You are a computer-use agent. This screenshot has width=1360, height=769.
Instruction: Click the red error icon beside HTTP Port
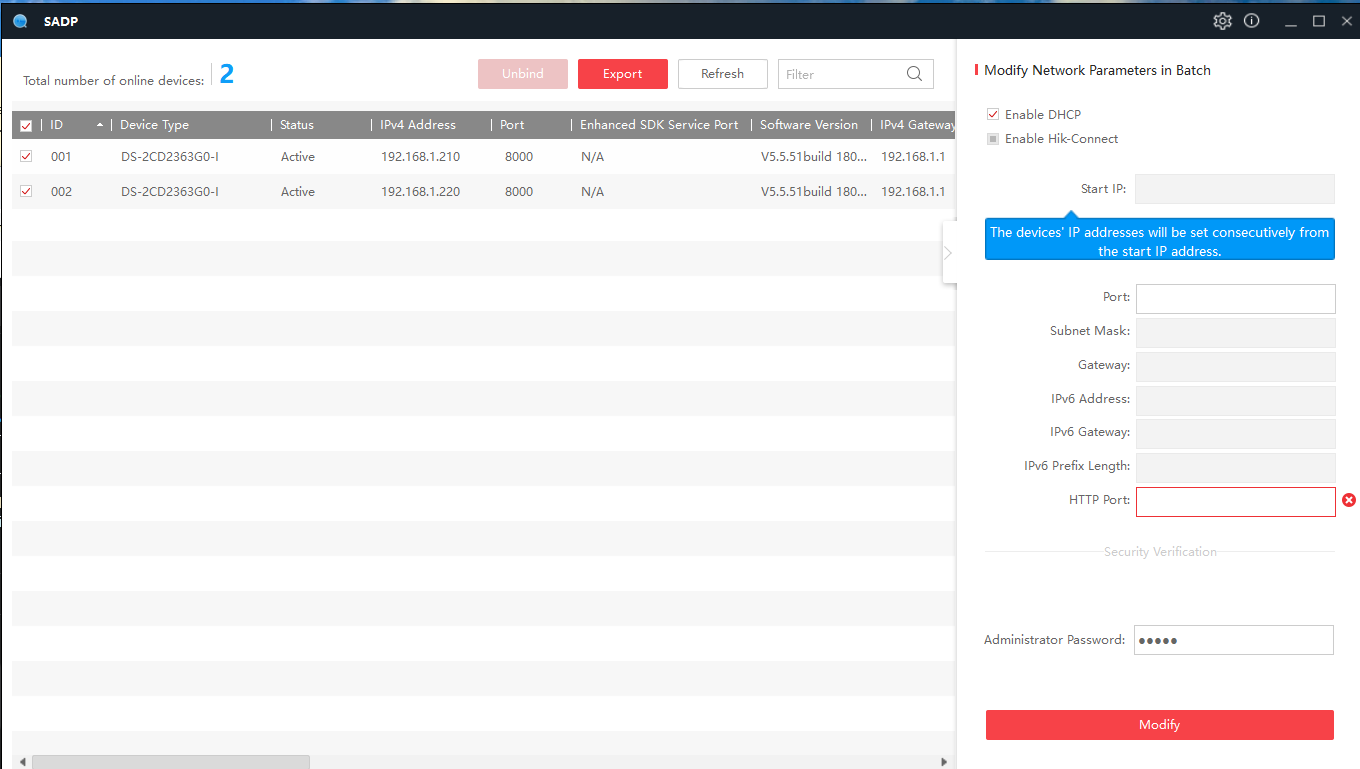(1348, 500)
